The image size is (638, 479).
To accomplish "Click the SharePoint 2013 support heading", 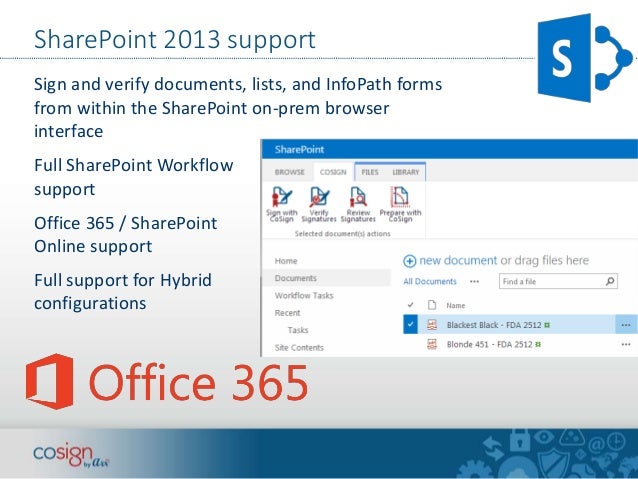I will tap(175, 39).
